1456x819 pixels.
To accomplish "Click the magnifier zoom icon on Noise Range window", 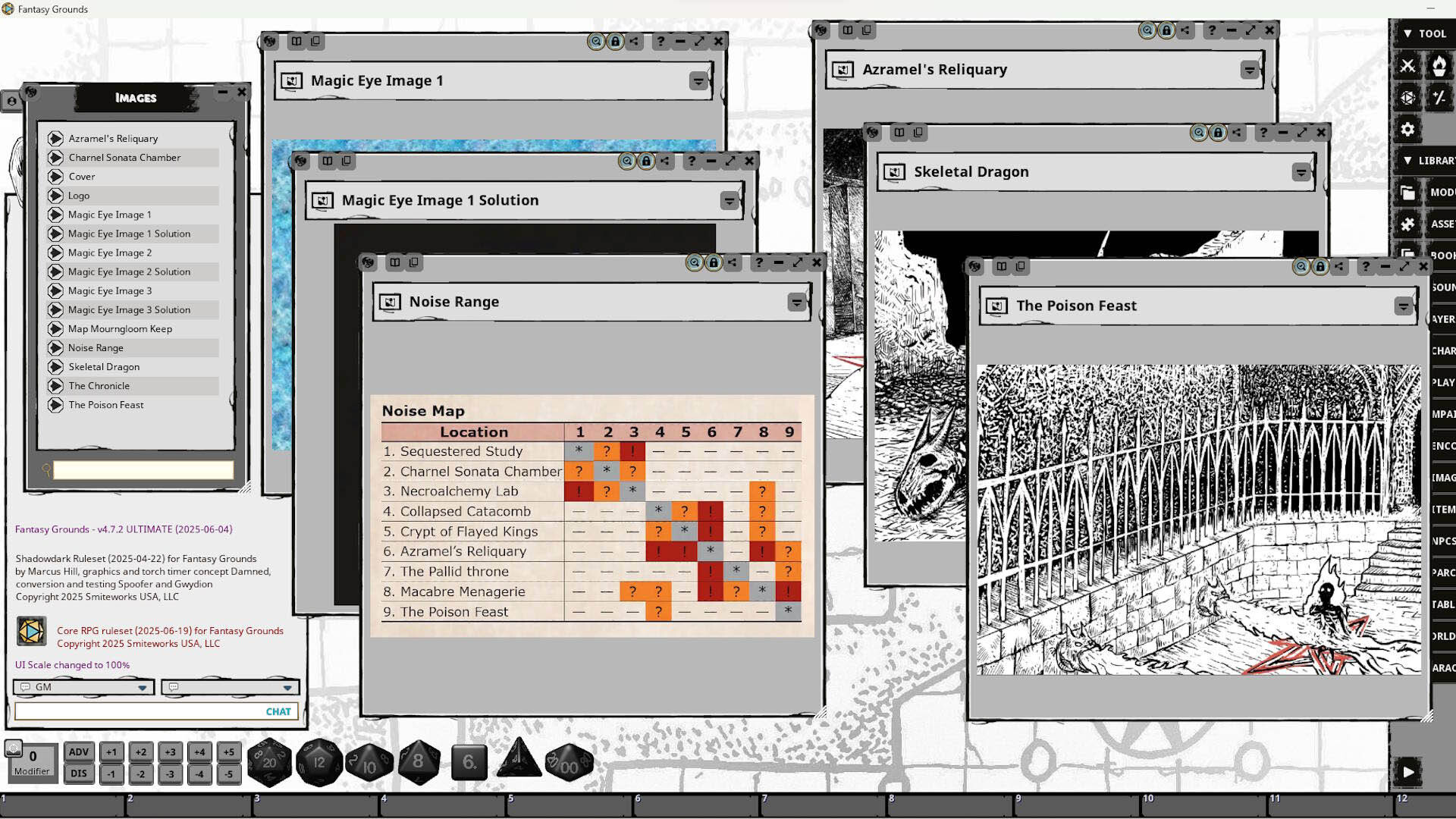I will tap(692, 262).
